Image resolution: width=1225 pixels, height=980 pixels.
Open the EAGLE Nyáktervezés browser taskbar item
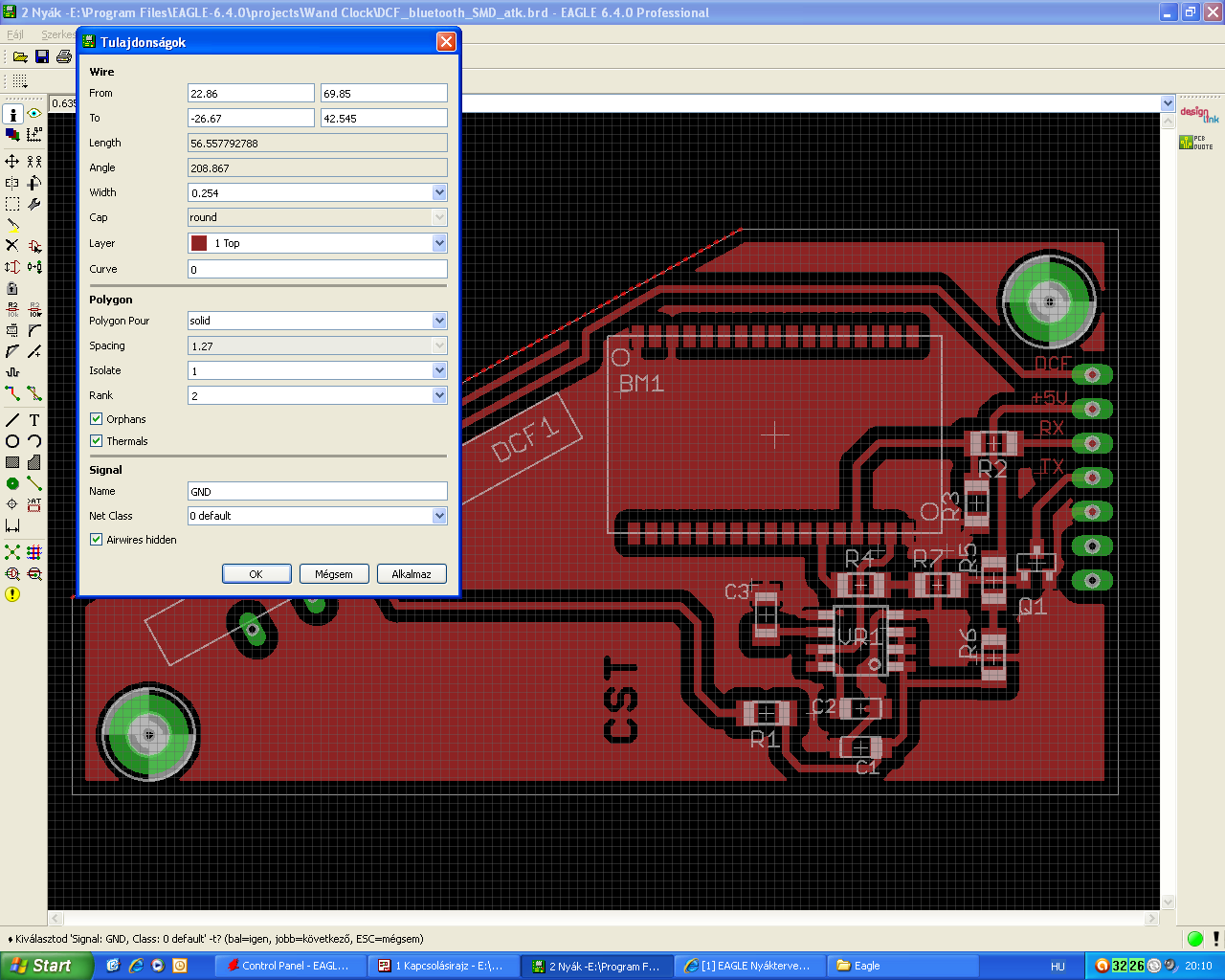[x=750, y=966]
